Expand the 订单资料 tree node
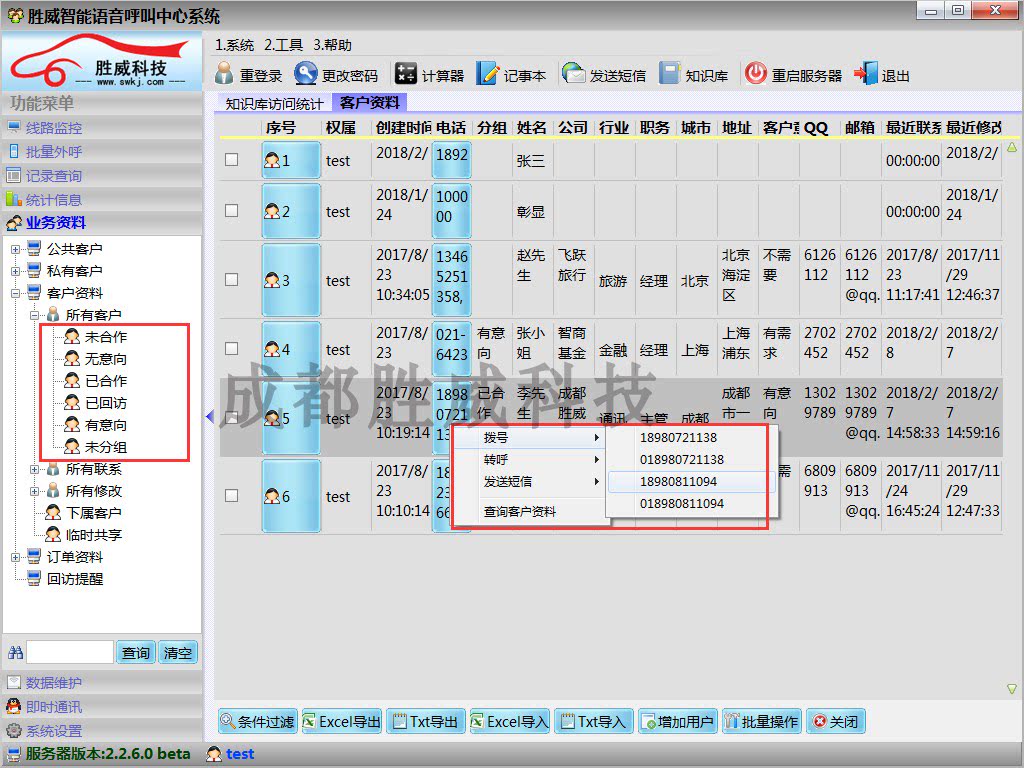The width and height of the screenshot is (1024, 768). pyautogui.click(x=16, y=557)
